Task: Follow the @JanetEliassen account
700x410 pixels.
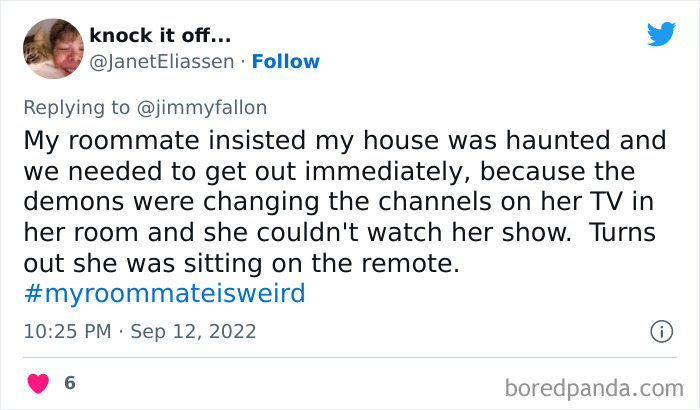Action: coord(286,61)
